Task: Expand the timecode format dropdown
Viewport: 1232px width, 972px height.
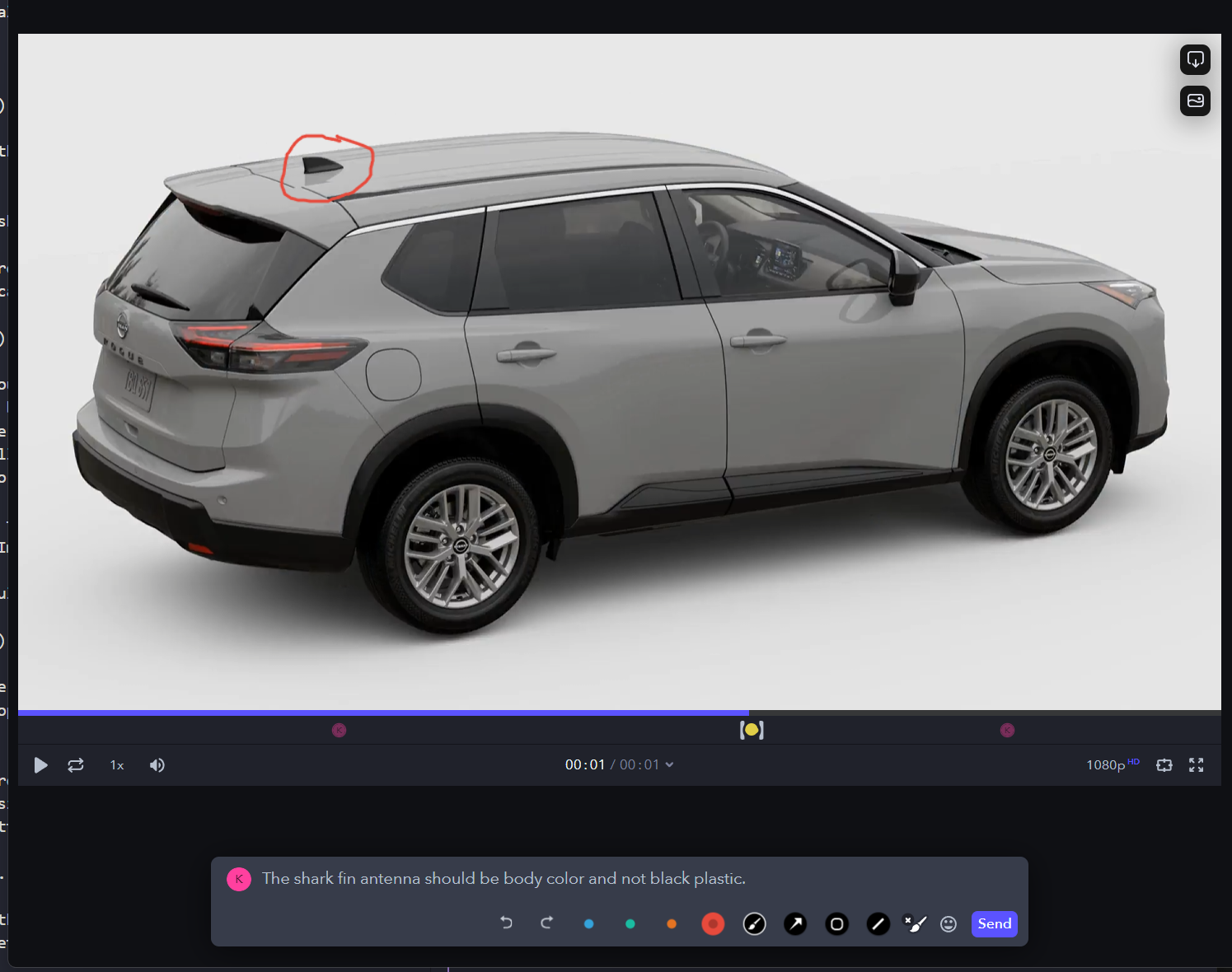Action: tap(669, 765)
